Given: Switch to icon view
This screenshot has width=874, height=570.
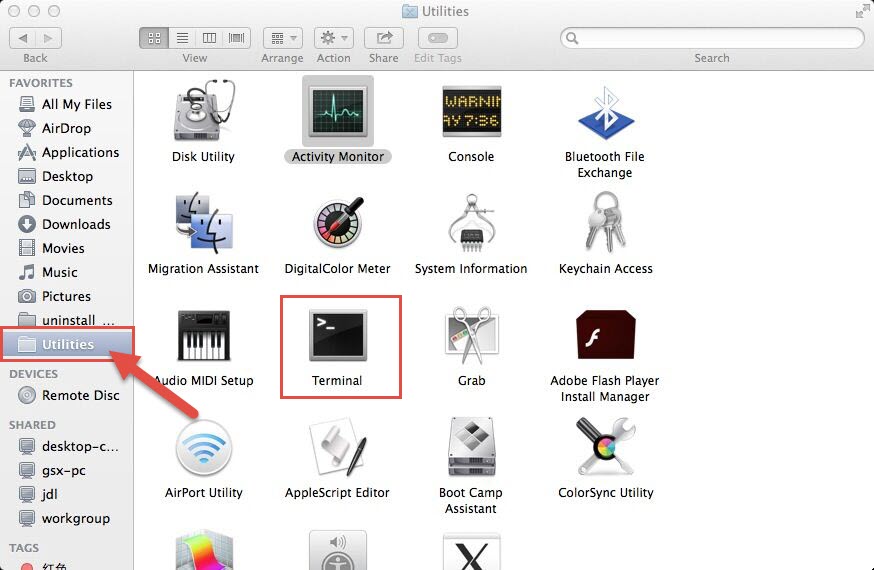Looking at the screenshot, I should [x=154, y=38].
